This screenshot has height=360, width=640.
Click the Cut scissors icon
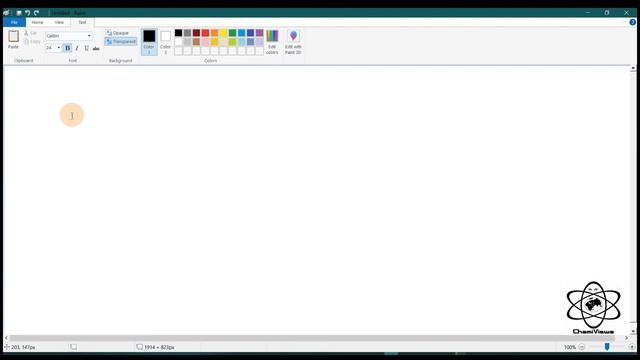(26, 33)
